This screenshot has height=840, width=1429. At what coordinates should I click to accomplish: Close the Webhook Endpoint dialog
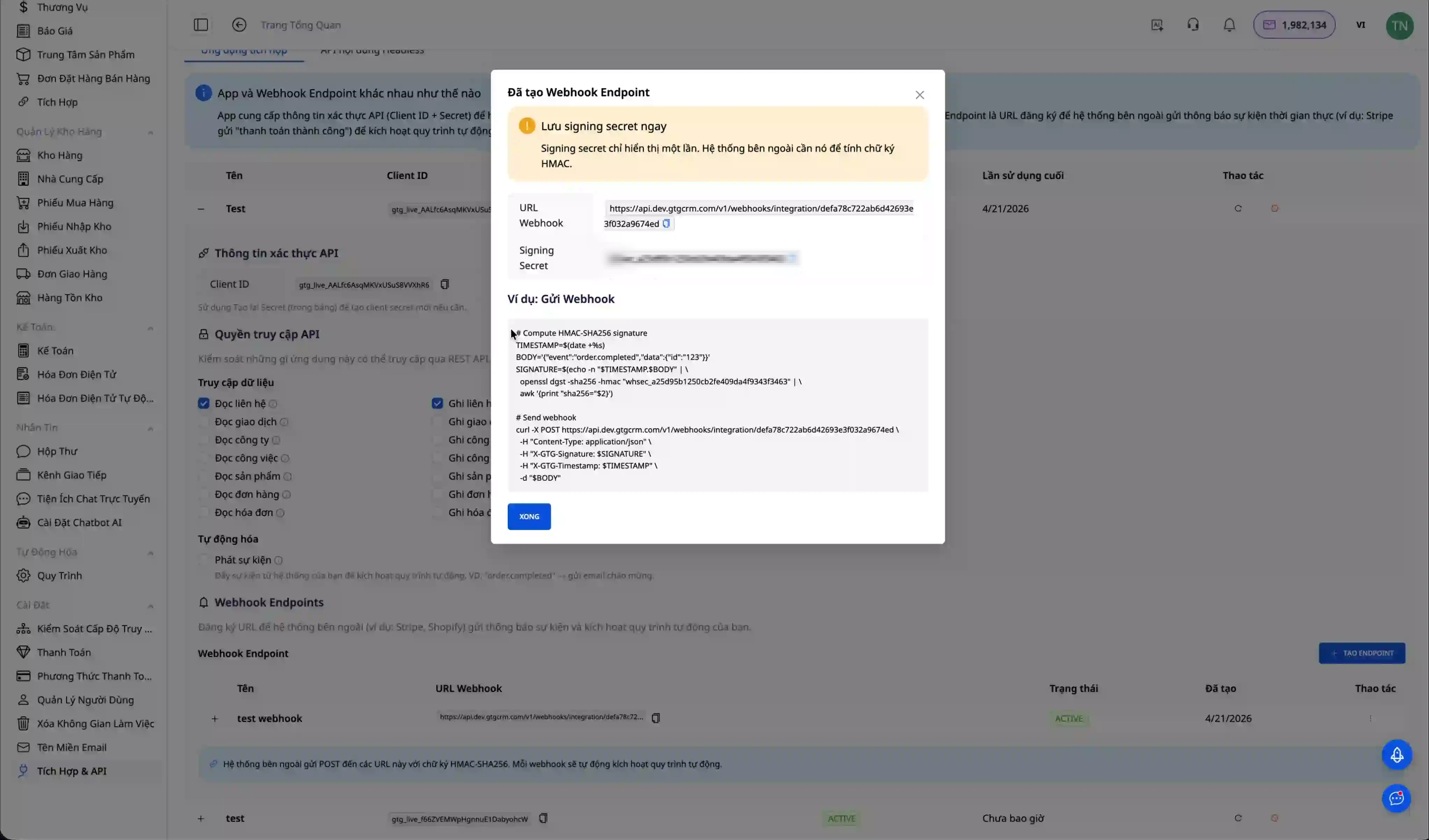click(919, 95)
